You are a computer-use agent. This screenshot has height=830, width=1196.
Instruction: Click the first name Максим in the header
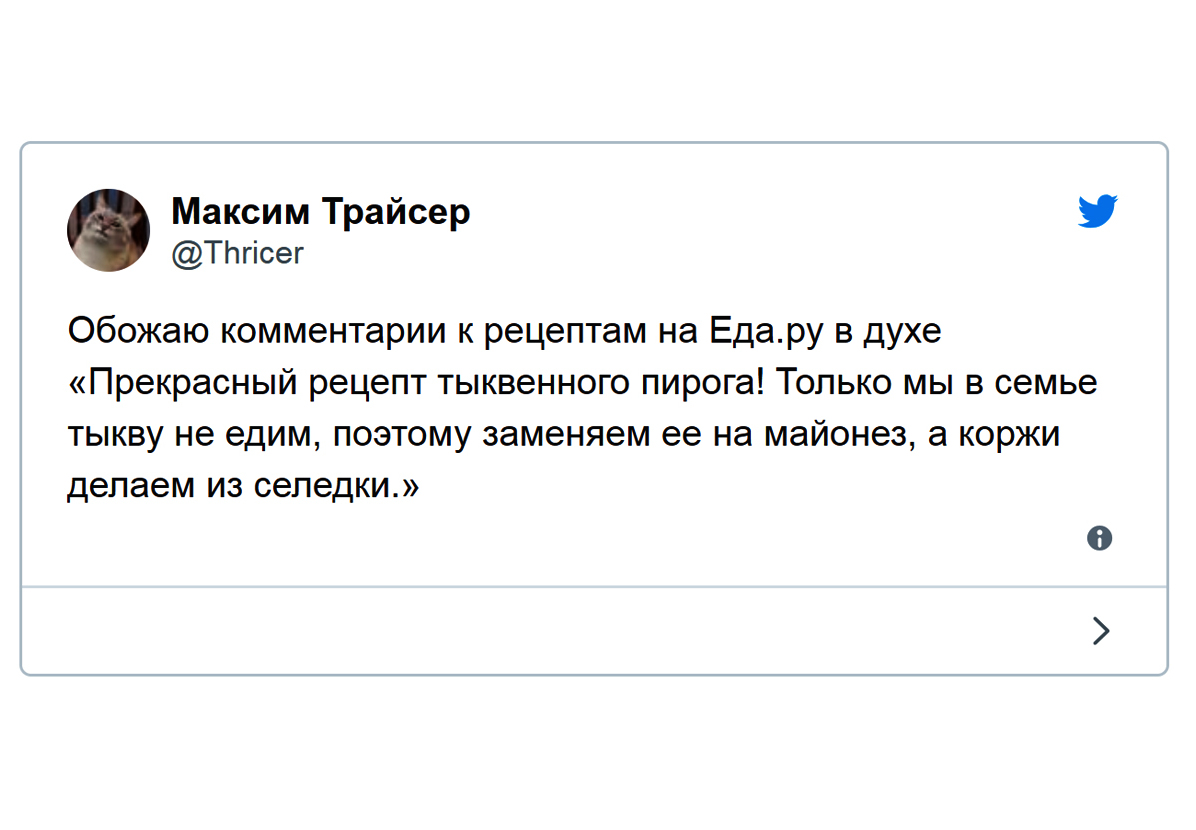tap(240, 211)
